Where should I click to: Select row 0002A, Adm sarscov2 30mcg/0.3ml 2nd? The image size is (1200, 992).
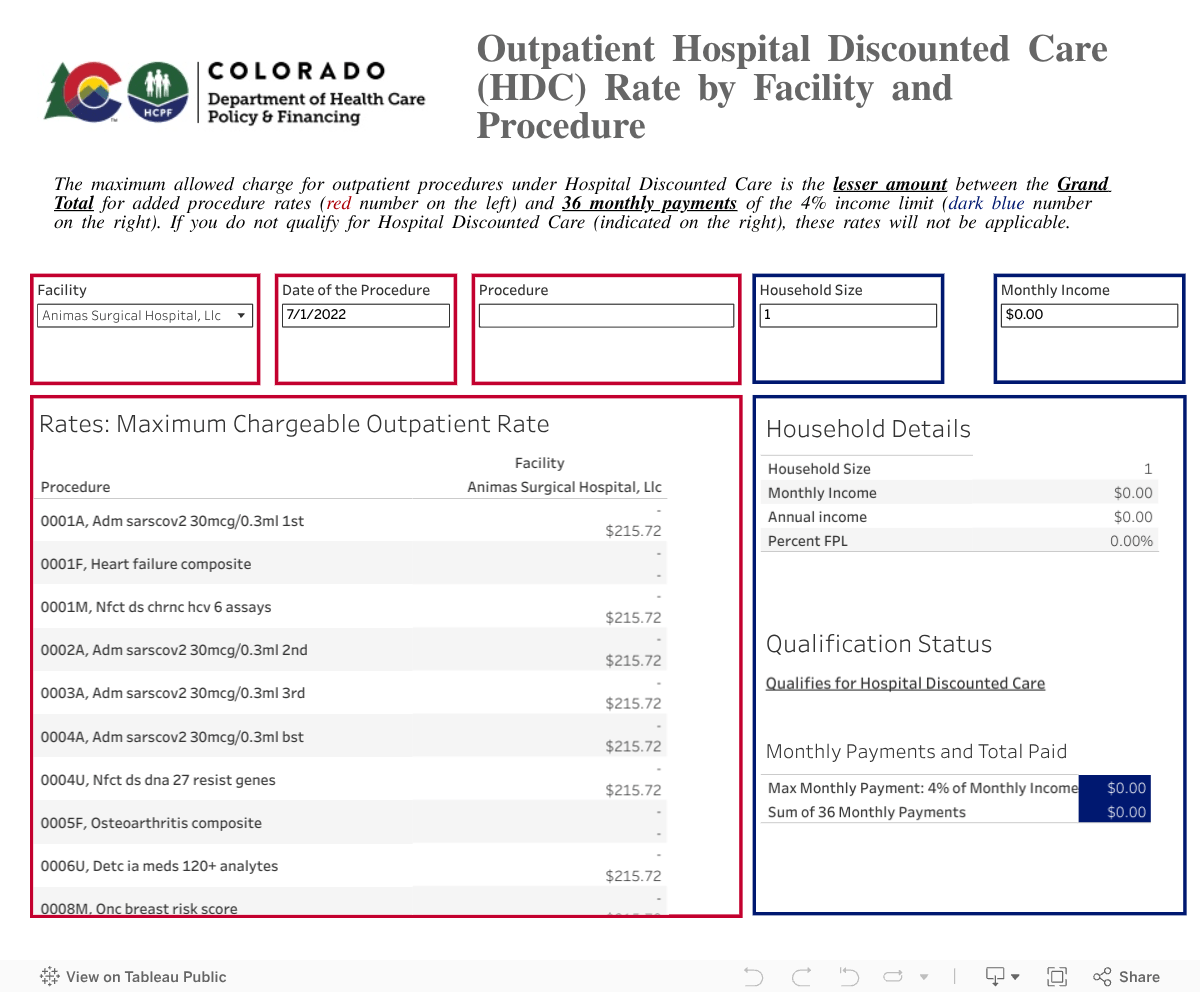pyautogui.click(x=351, y=650)
